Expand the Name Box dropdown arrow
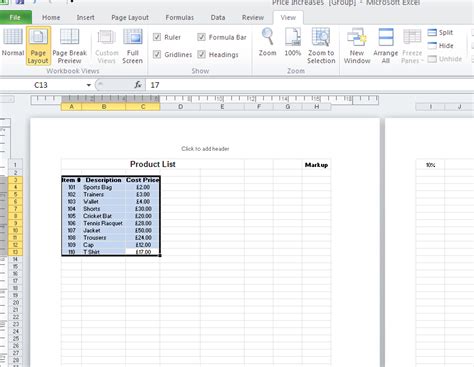The image size is (474, 367). 88,85
